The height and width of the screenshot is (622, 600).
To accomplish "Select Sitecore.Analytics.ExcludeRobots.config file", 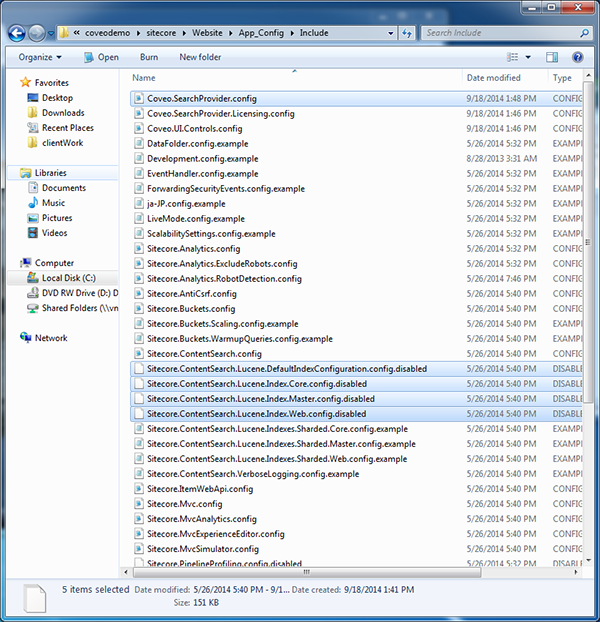I will 222,264.
